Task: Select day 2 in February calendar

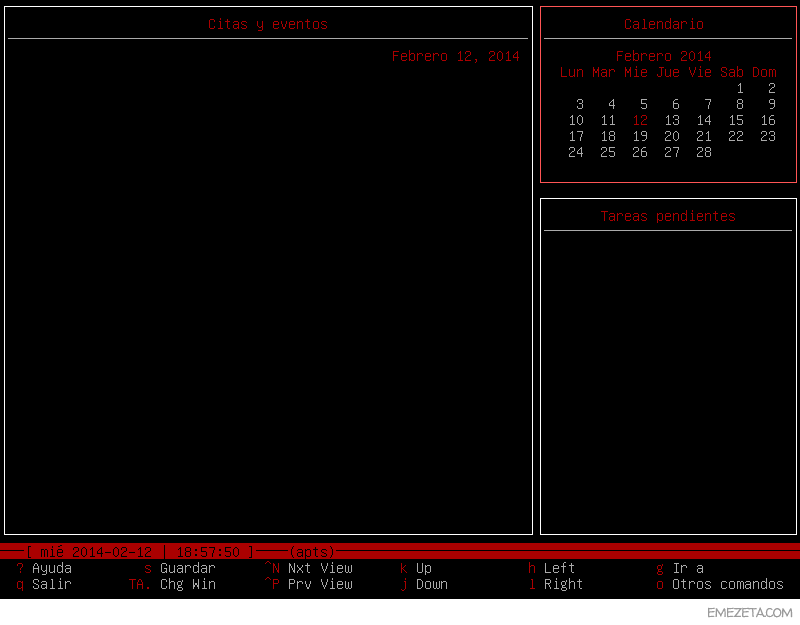Action: point(772,88)
